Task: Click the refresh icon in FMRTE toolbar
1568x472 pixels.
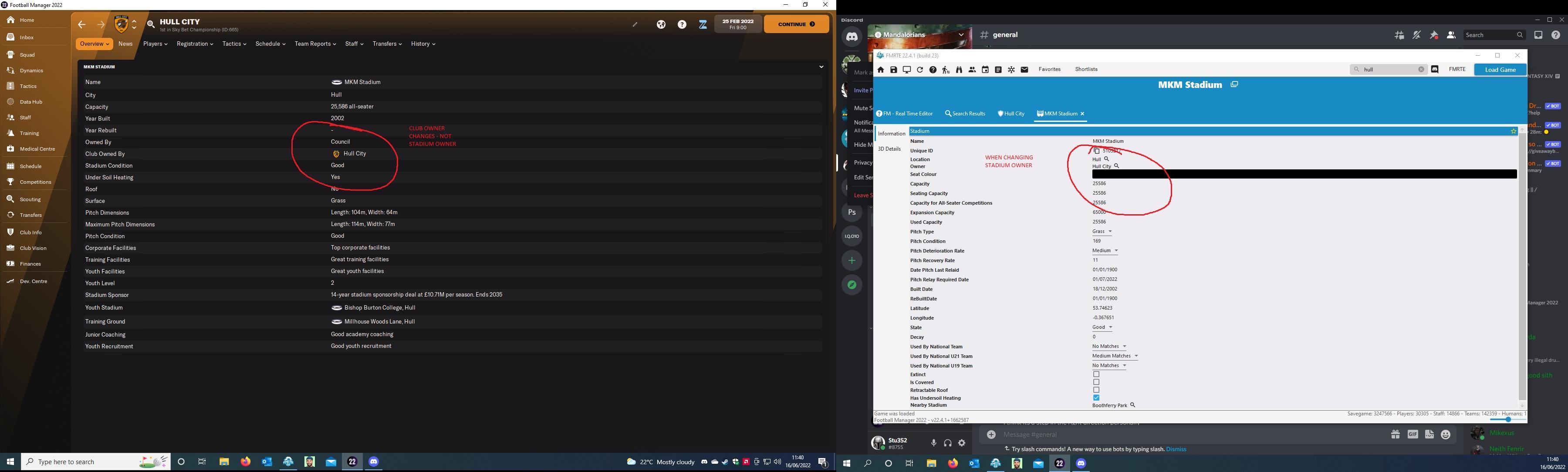Action: (920, 69)
